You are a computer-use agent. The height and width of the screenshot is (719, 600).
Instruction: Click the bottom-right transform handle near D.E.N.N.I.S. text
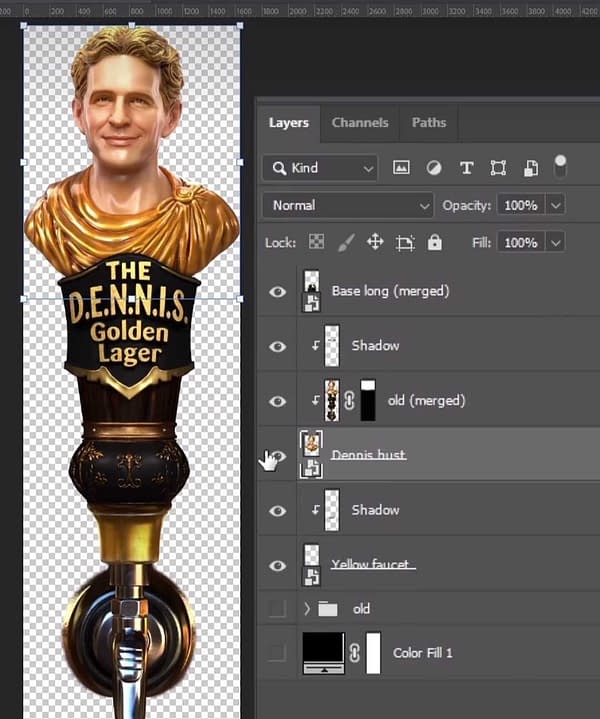point(240,299)
